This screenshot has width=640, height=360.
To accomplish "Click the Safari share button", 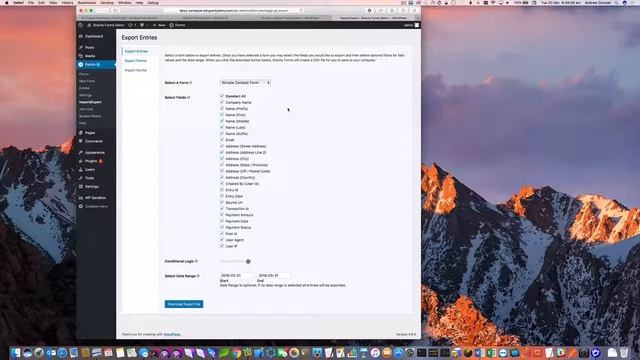I will (402, 11).
